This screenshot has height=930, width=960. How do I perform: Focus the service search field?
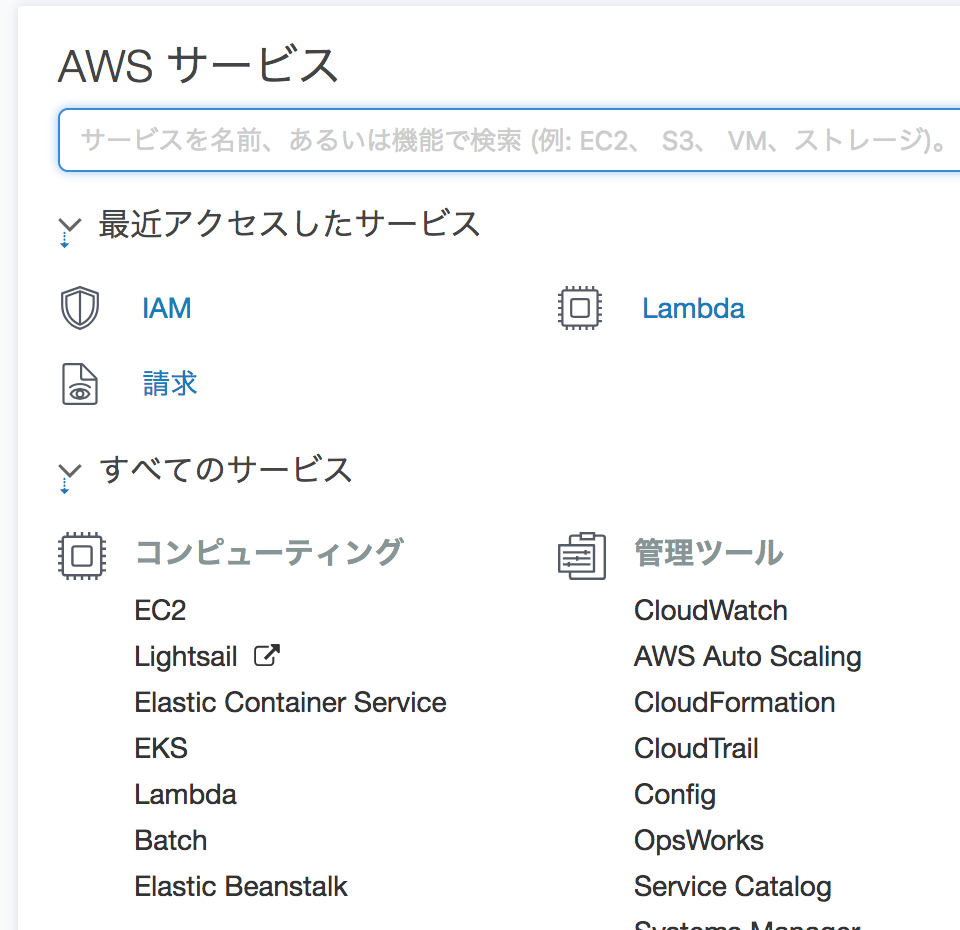[x=509, y=140]
